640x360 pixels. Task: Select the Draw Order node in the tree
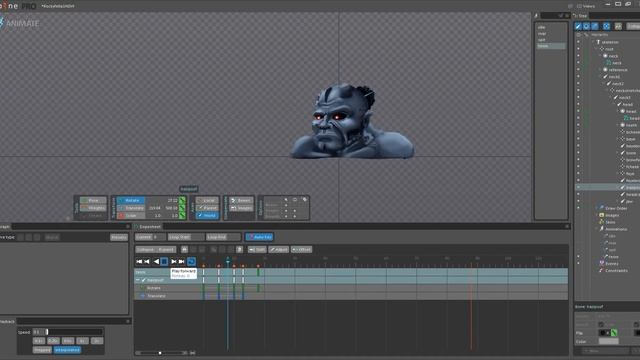tap(616, 208)
